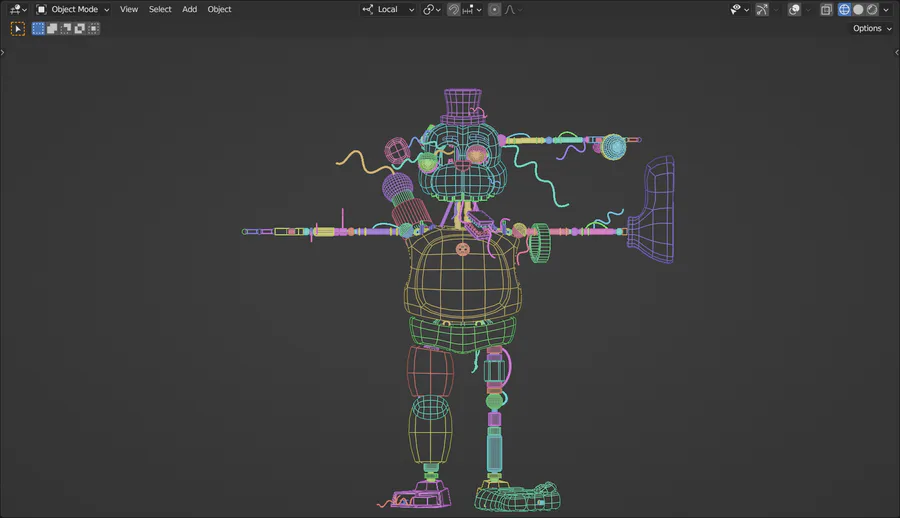
Task: Select the large purple hand paddle object
Action: click(653, 210)
